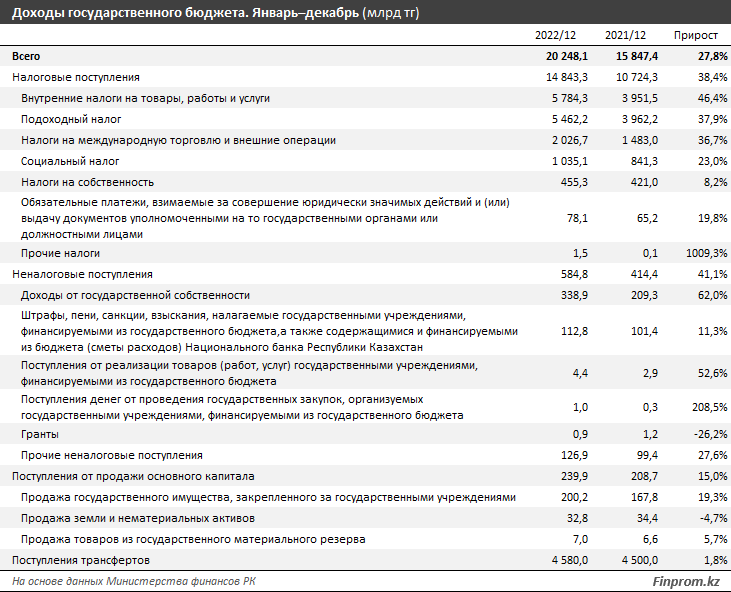Click source note 'На основе данных Министерства финансов РК'
Image resolution: width=731 pixels, height=592 pixels.
coord(134,581)
